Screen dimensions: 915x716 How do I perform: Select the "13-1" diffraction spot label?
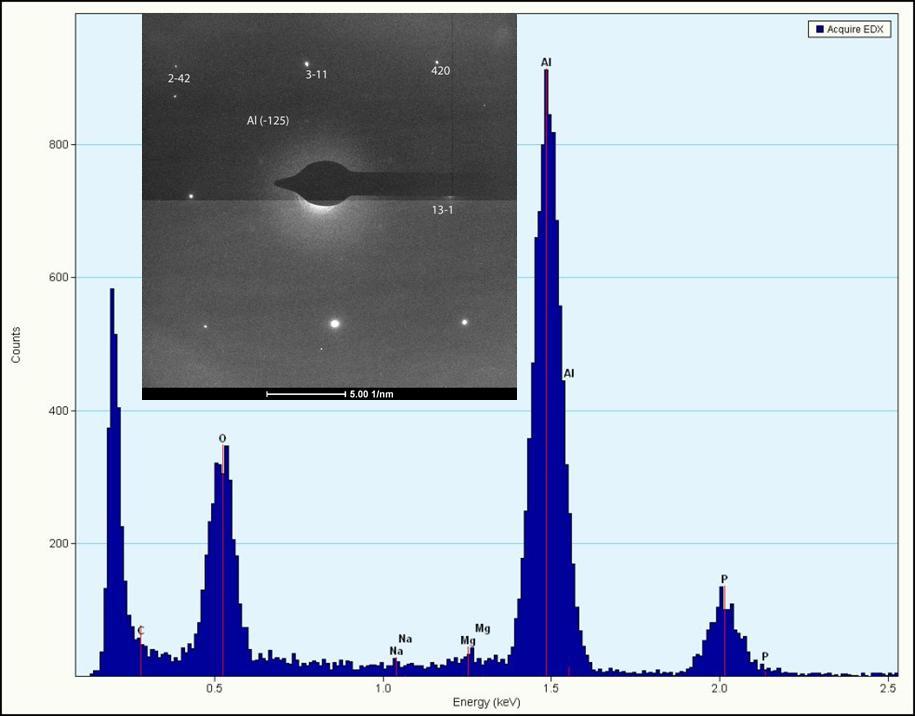click(442, 210)
